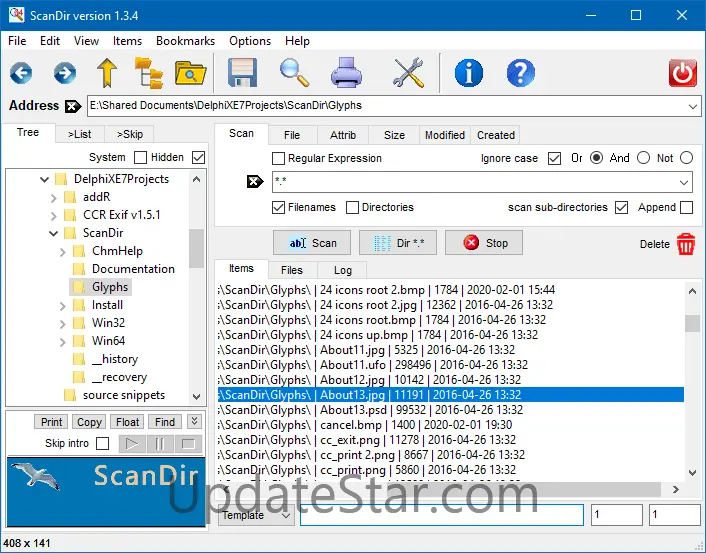Open the Bookmarks menu
This screenshot has height=553, width=706.
(x=185, y=41)
